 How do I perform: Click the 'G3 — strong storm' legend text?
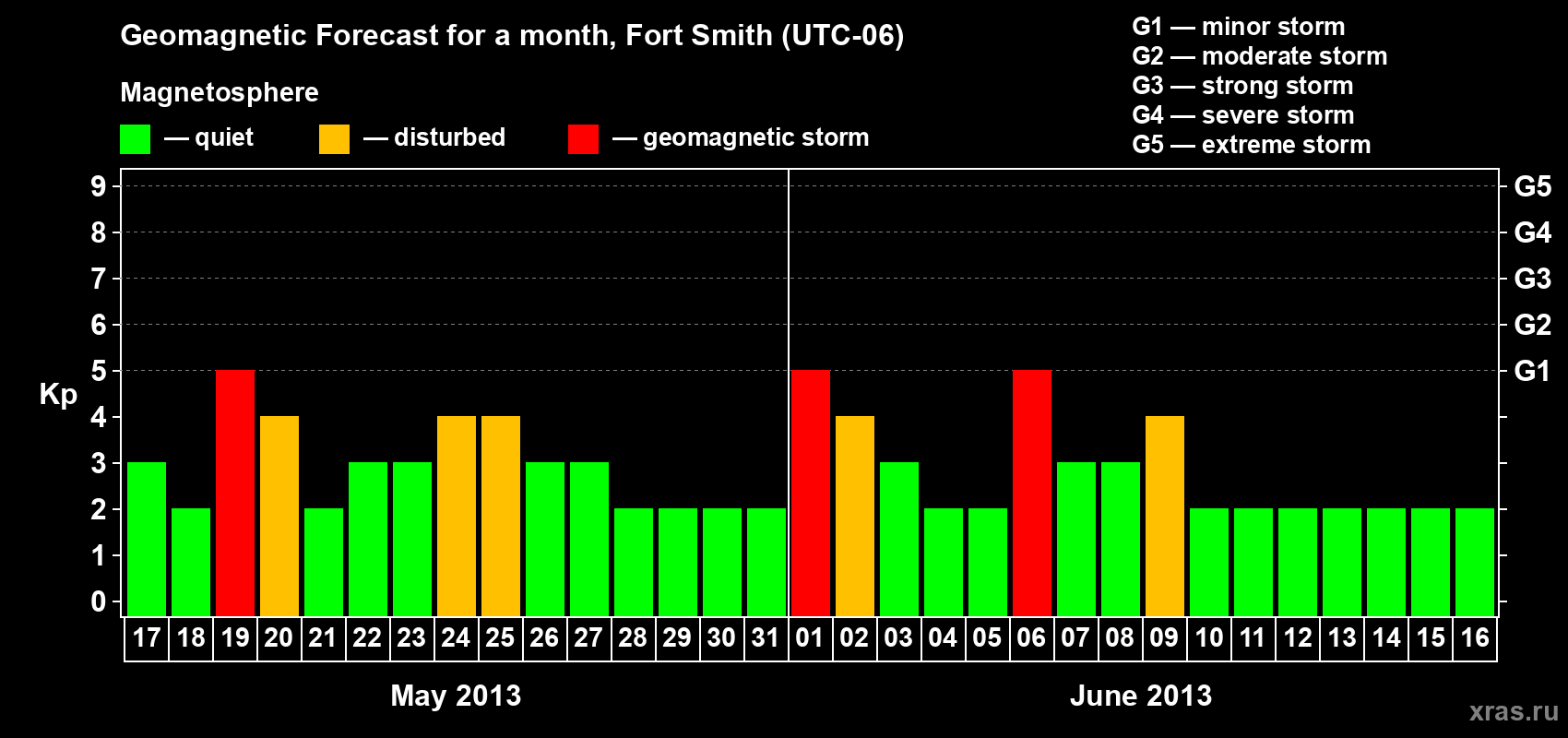pos(1242,86)
